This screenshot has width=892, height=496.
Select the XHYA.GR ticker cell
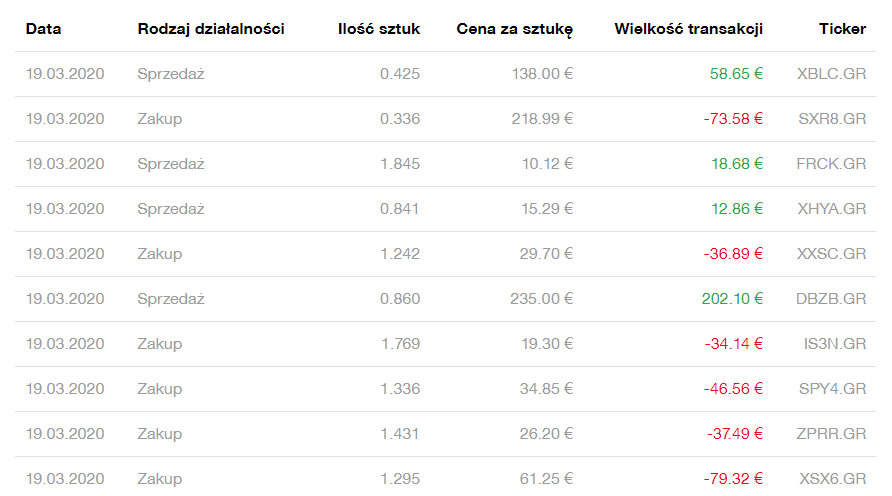pyautogui.click(x=831, y=209)
